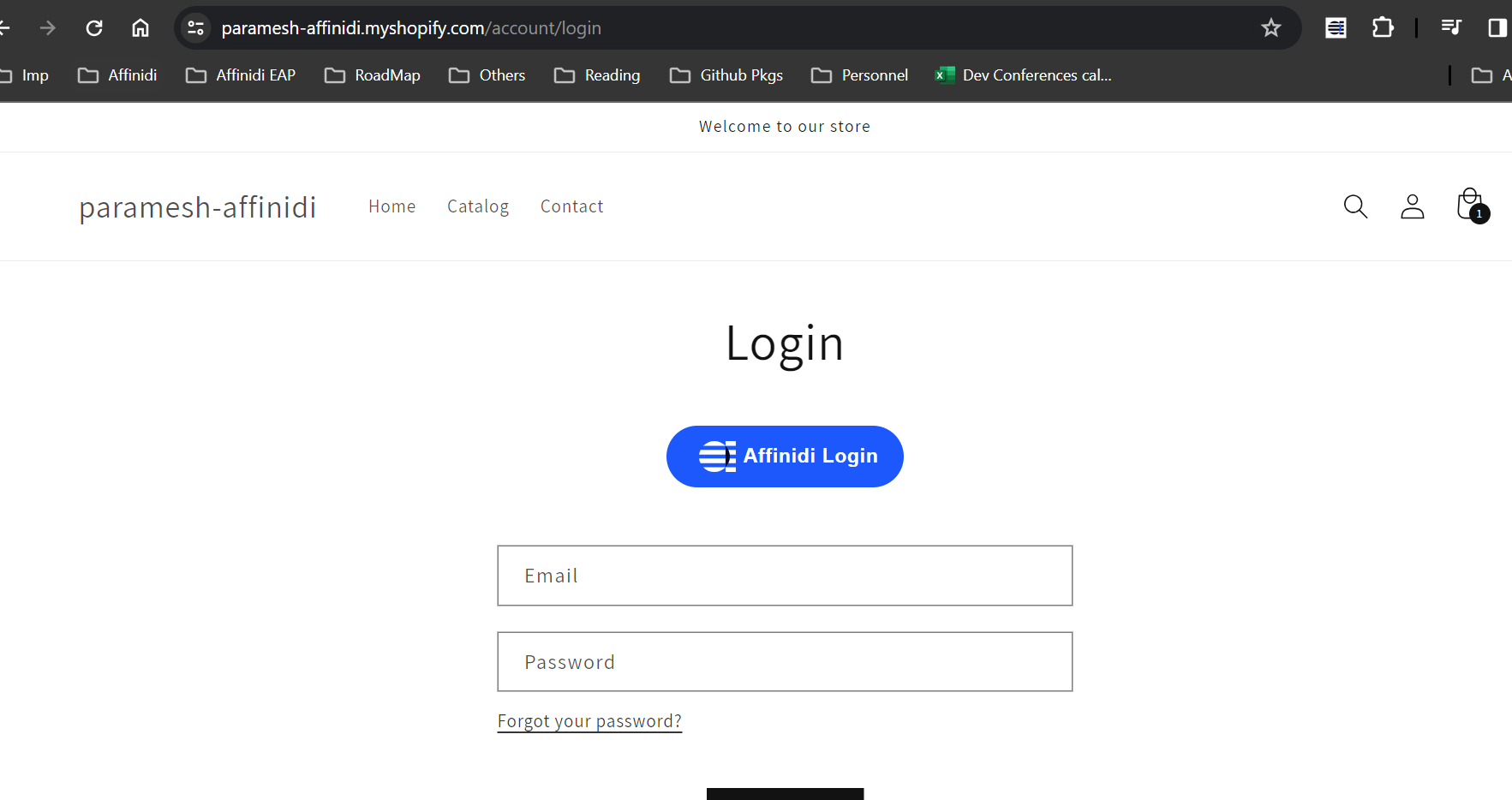Click the Forgot your password link

(589, 721)
